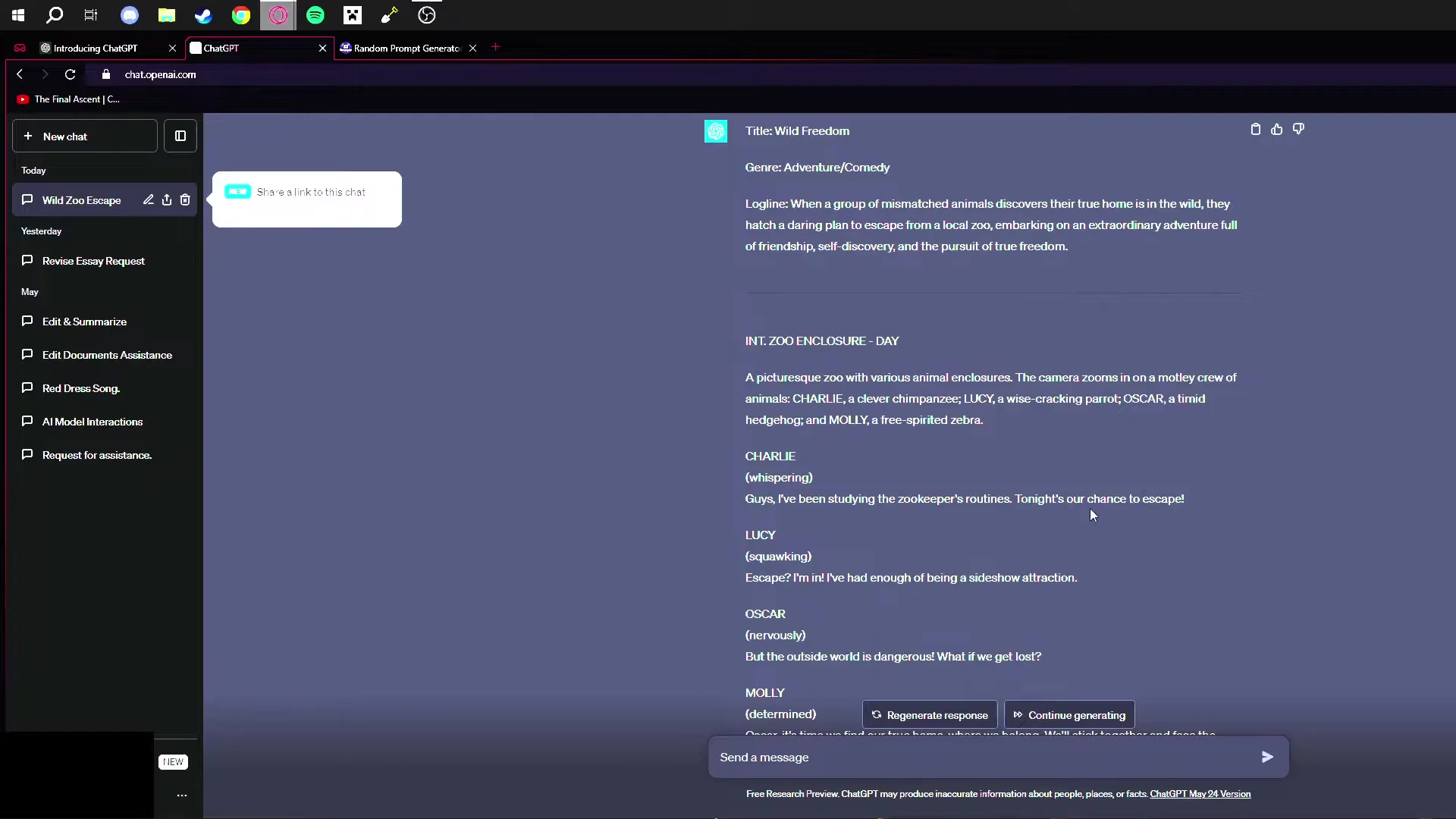Screen dimensions: 1456x819
Task: Open the Request for assistance chat
Action: (x=104, y=455)
